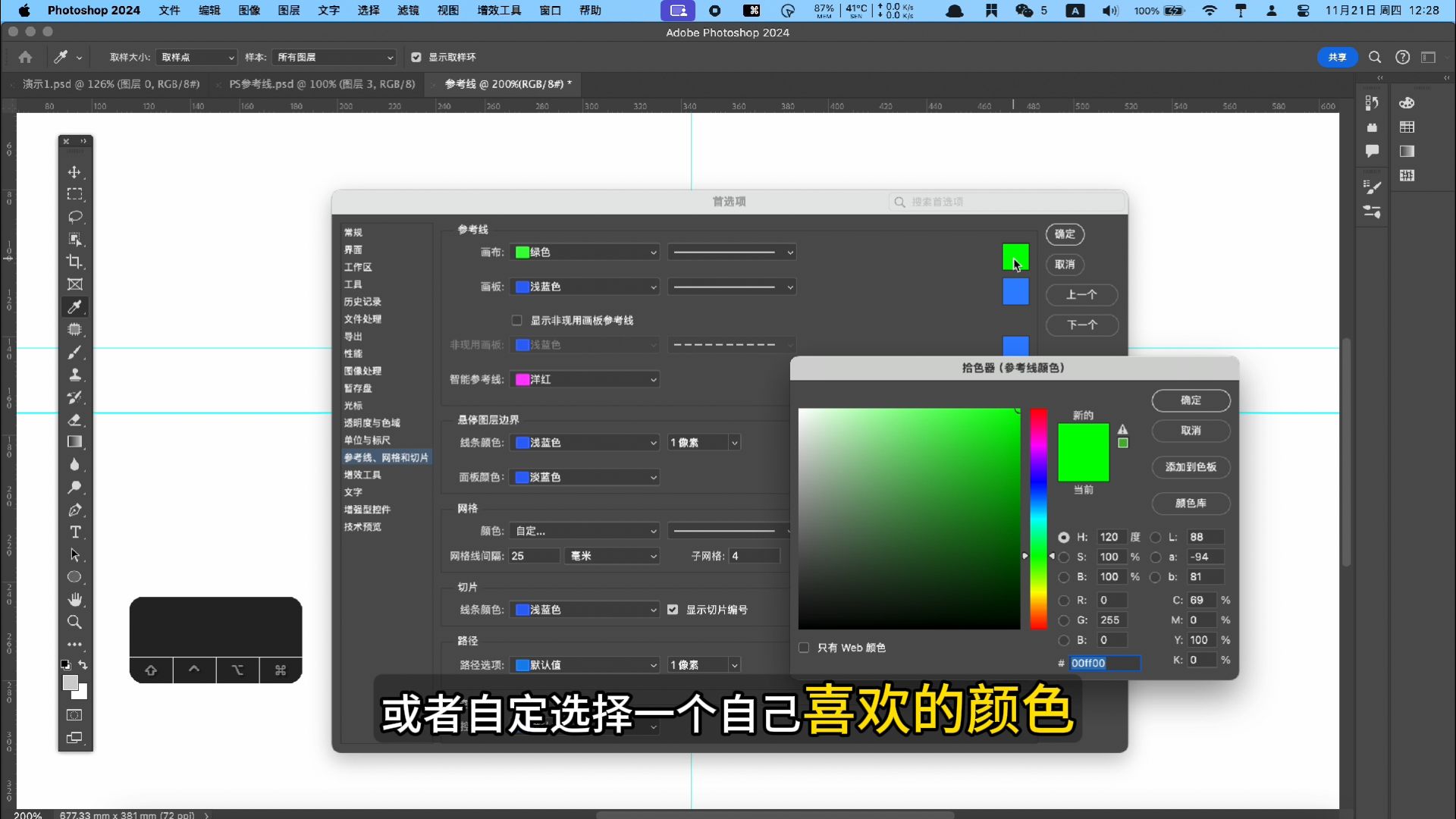The width and height of the screenshot is (1456, 819).
Task: Select the Rectangular Marquee tool
Action: click(74, 194)
